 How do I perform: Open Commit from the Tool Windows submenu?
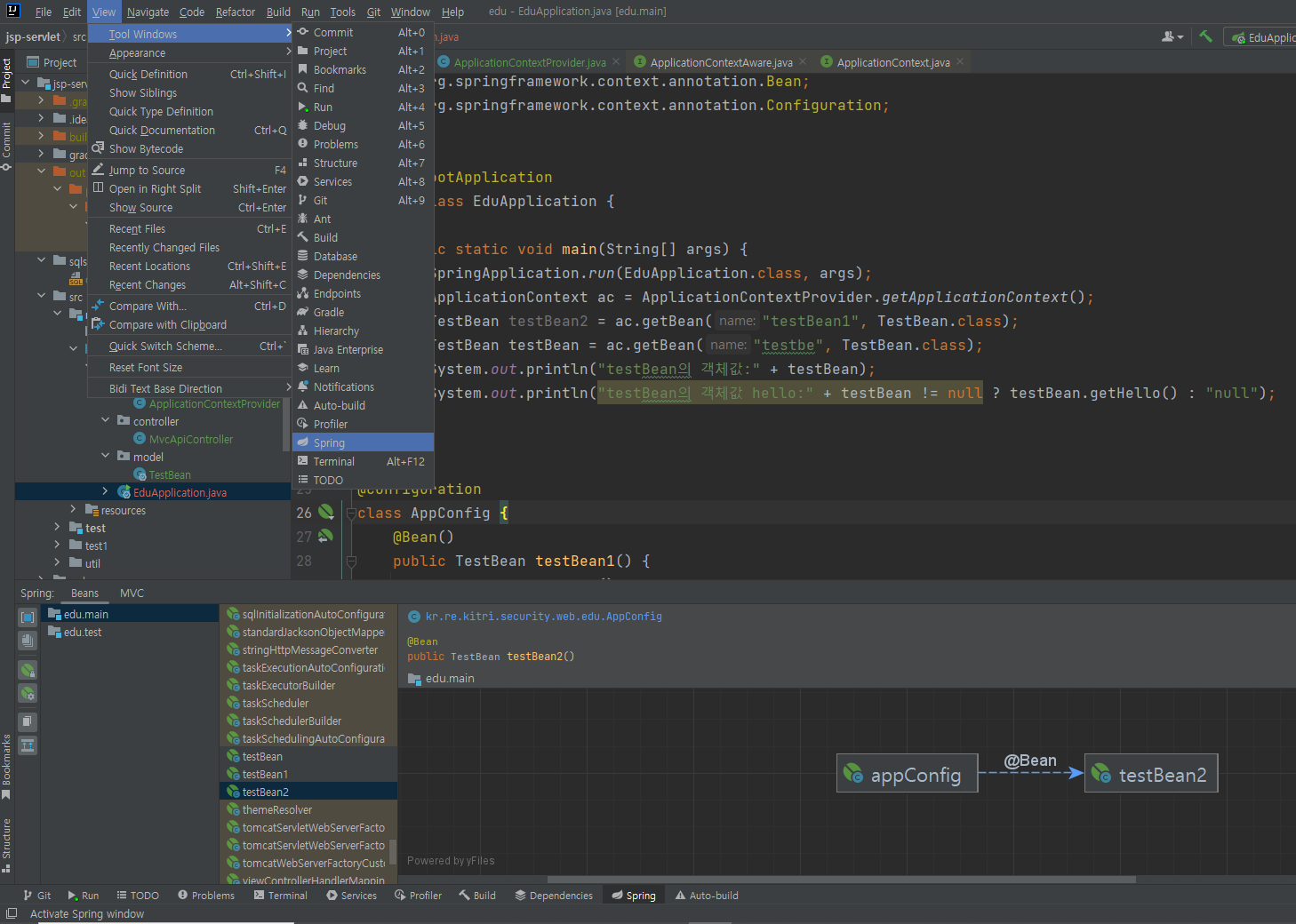tap(363, 33)
